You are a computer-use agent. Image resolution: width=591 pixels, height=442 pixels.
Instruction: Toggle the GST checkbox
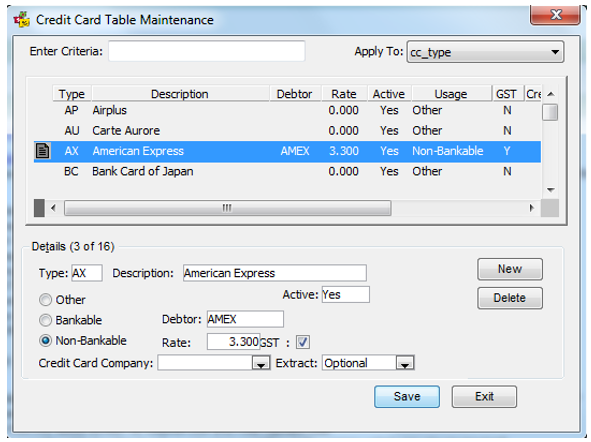click(x=303, y=342)
